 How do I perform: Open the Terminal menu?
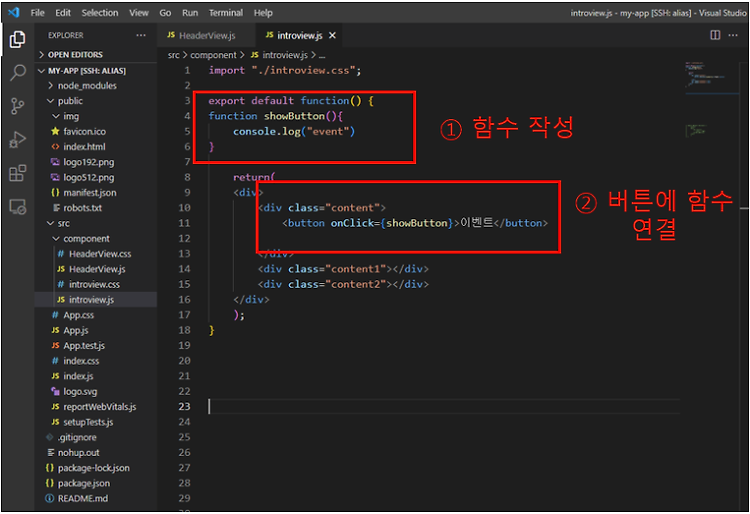coord(226,13)
